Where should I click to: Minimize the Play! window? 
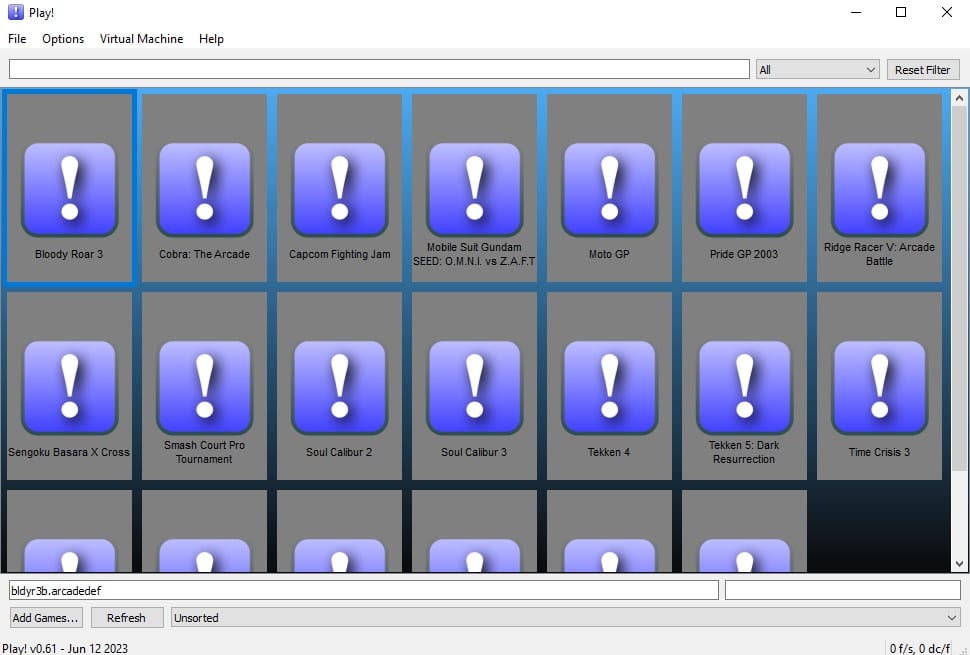click(x=856, y=12)
